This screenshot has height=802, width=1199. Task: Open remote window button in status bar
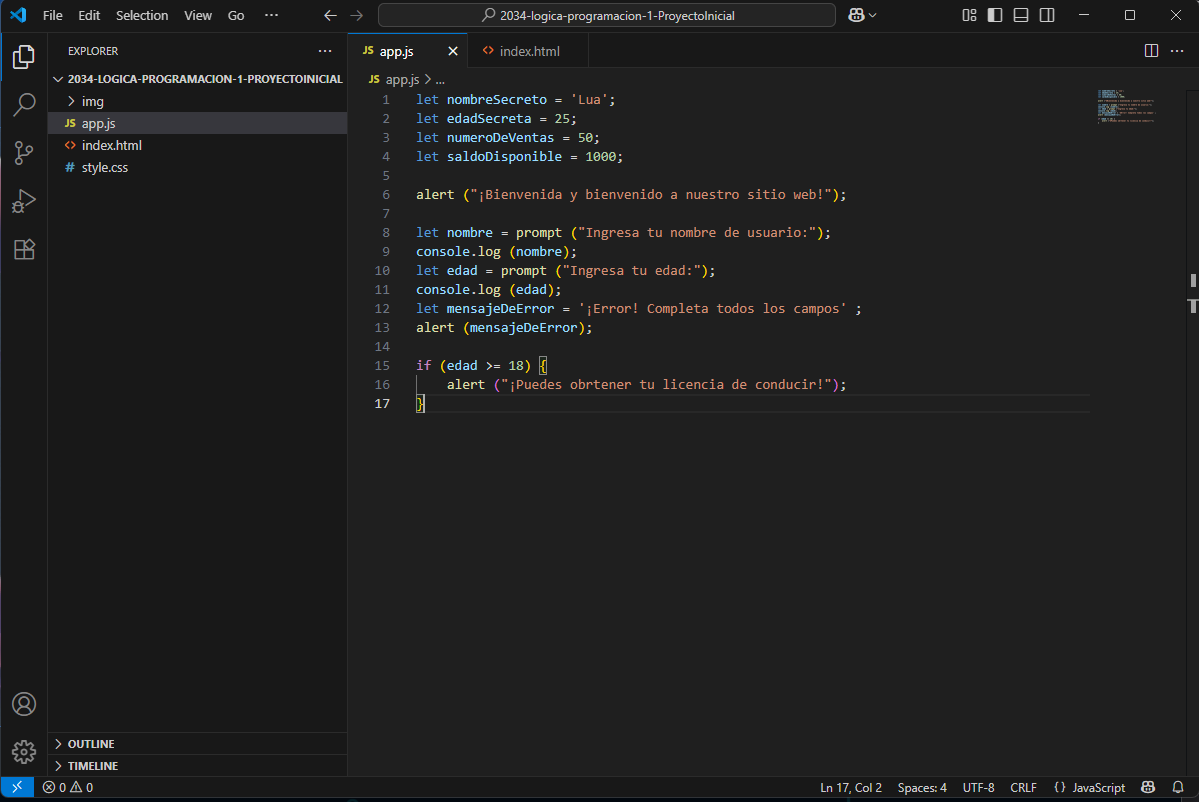point(17,787)
